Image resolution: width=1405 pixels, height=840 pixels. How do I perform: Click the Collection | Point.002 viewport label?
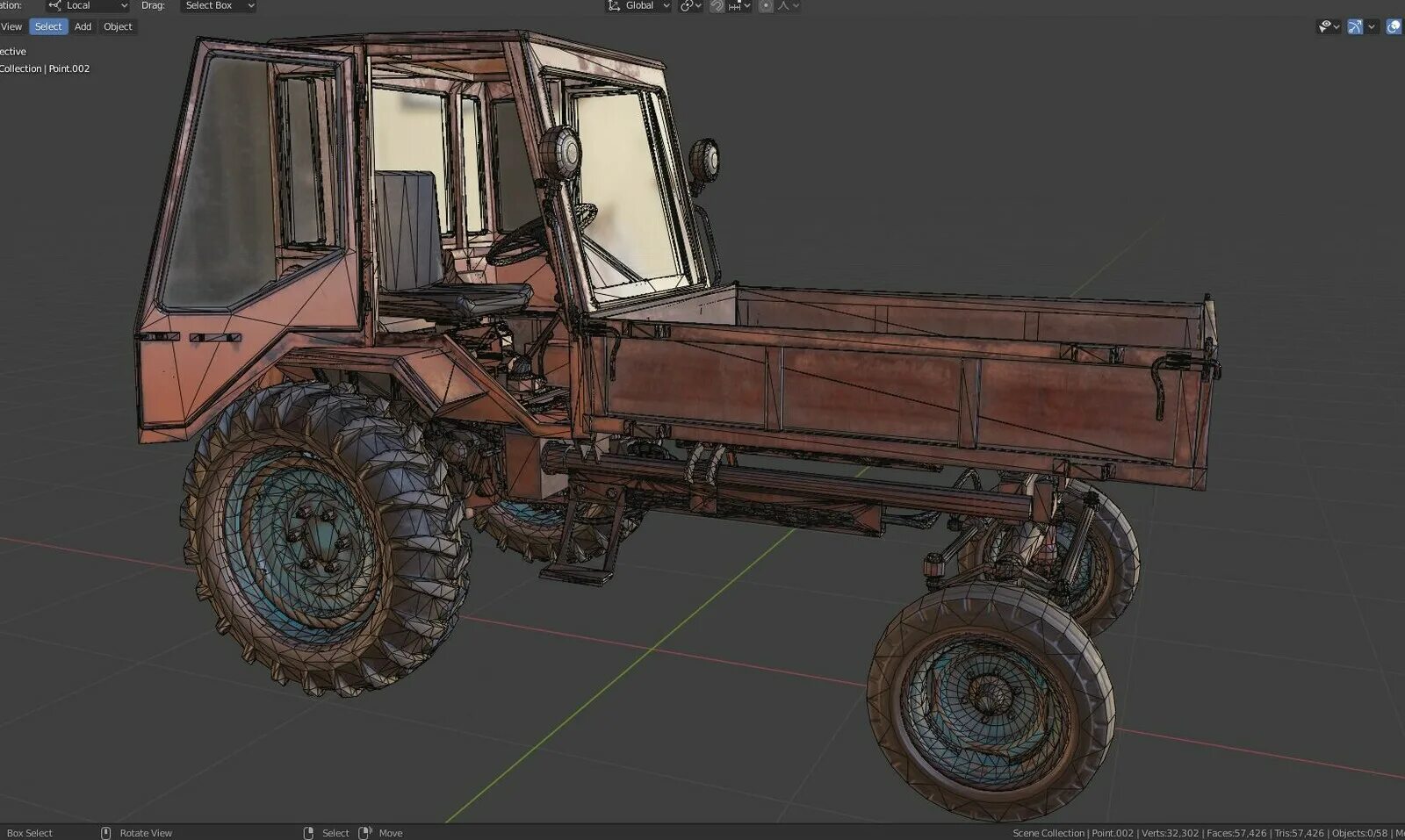click(45, 68)
